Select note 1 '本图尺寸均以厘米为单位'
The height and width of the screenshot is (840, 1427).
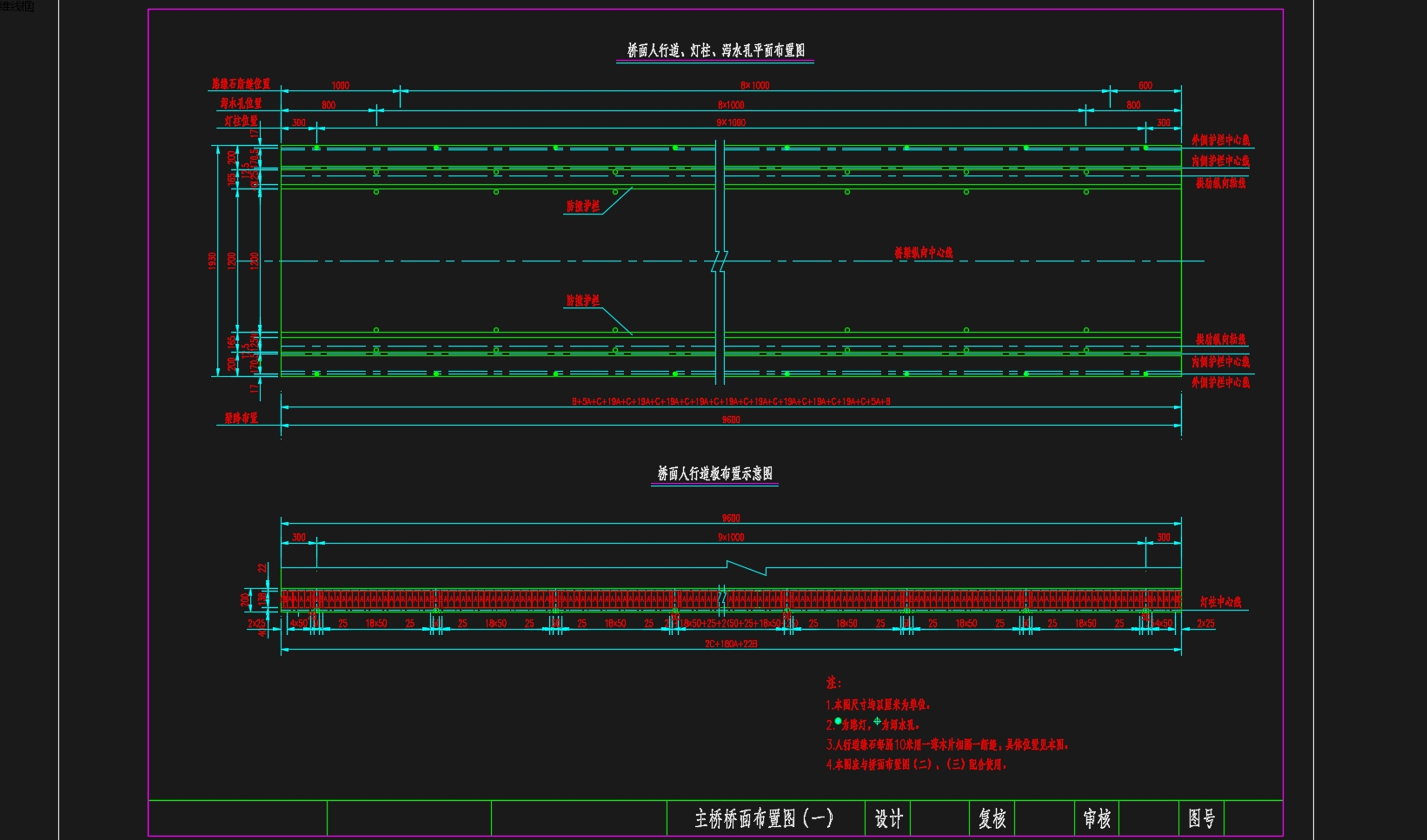(878, 704)
